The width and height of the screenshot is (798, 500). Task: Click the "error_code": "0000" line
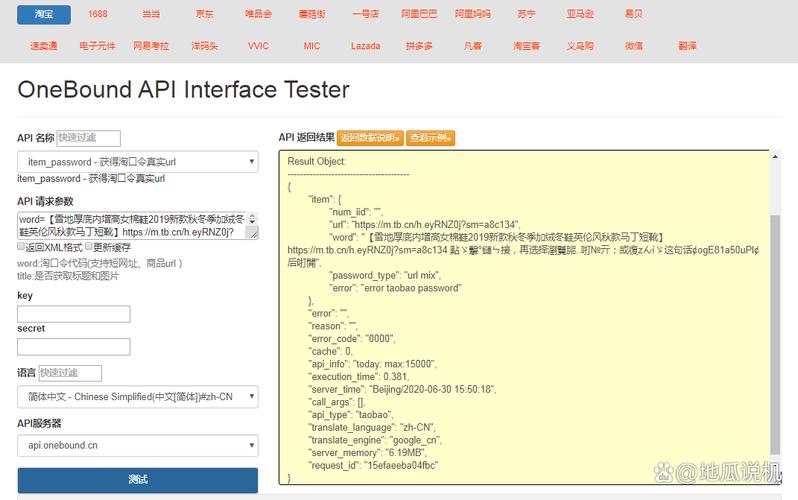tap(352, 339)
